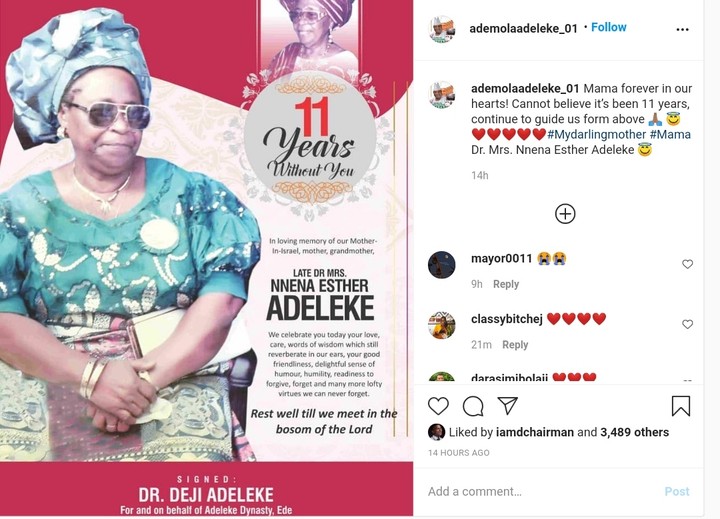The image size is (720, 519).
Task: Open mayor0011's profile avatar
Action: [x=442, y=265]
